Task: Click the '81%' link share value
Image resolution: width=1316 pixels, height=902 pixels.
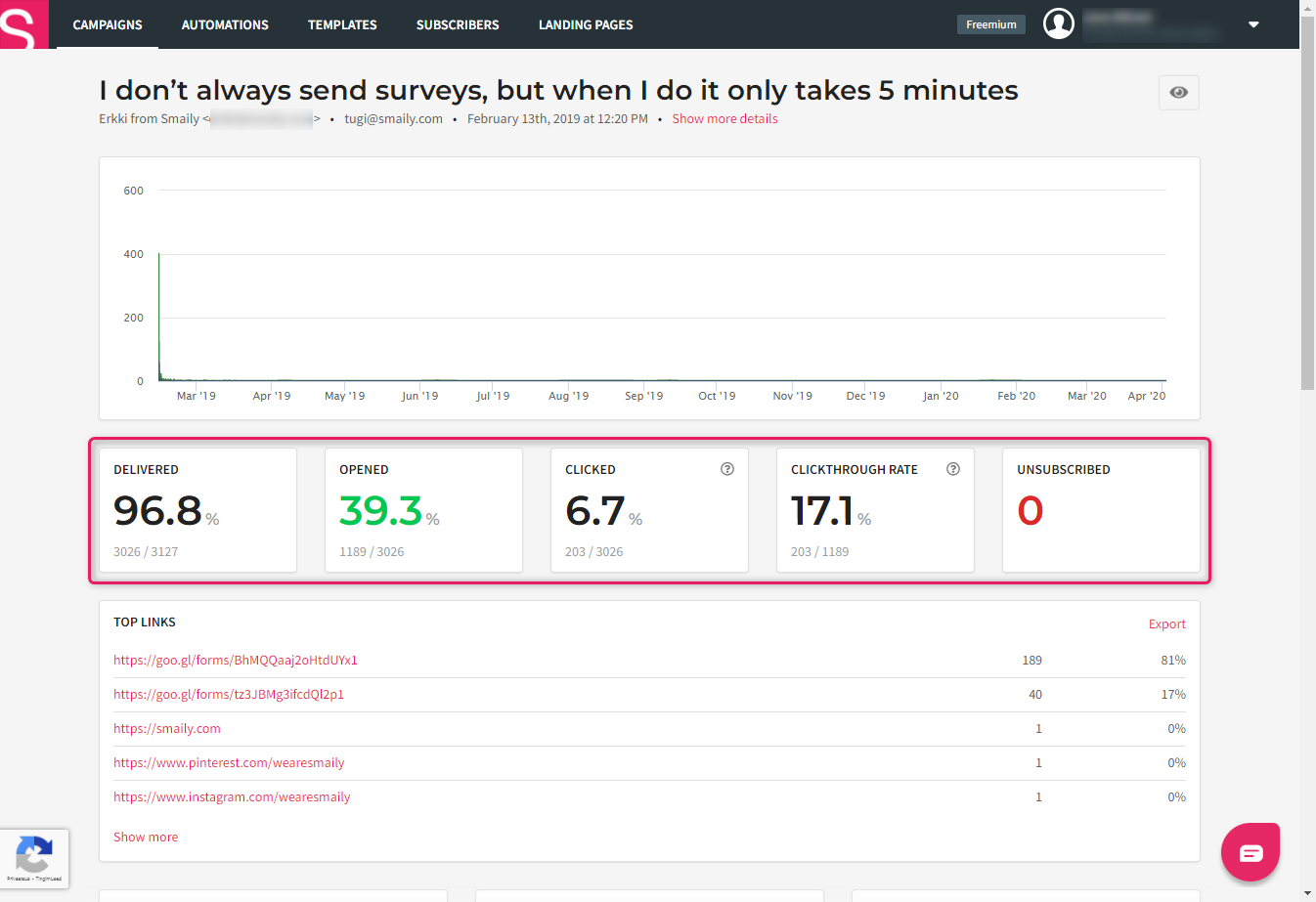Action: click(1173, 660)
